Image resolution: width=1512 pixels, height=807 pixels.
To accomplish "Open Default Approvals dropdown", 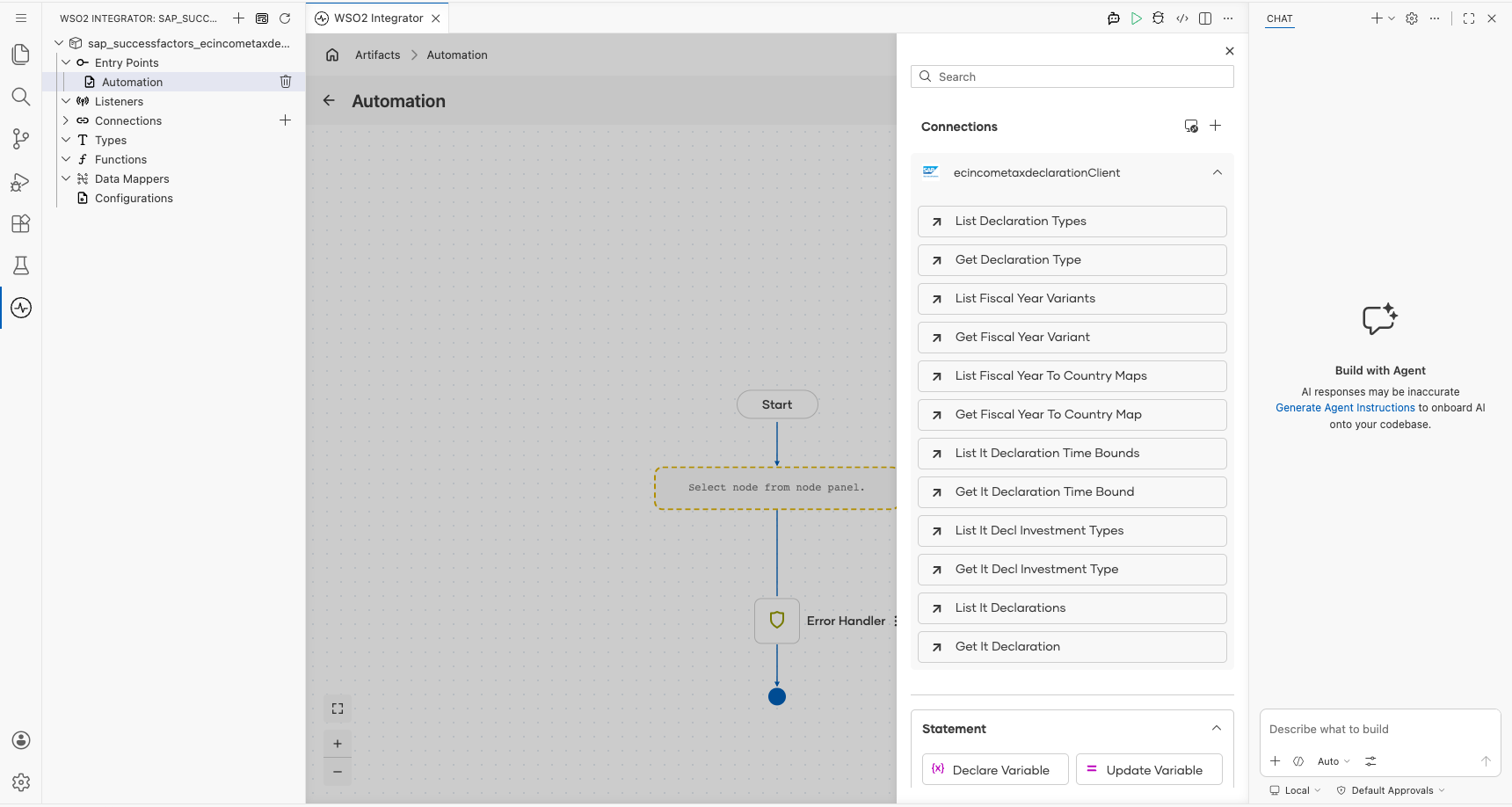I will coord(1391,790).
